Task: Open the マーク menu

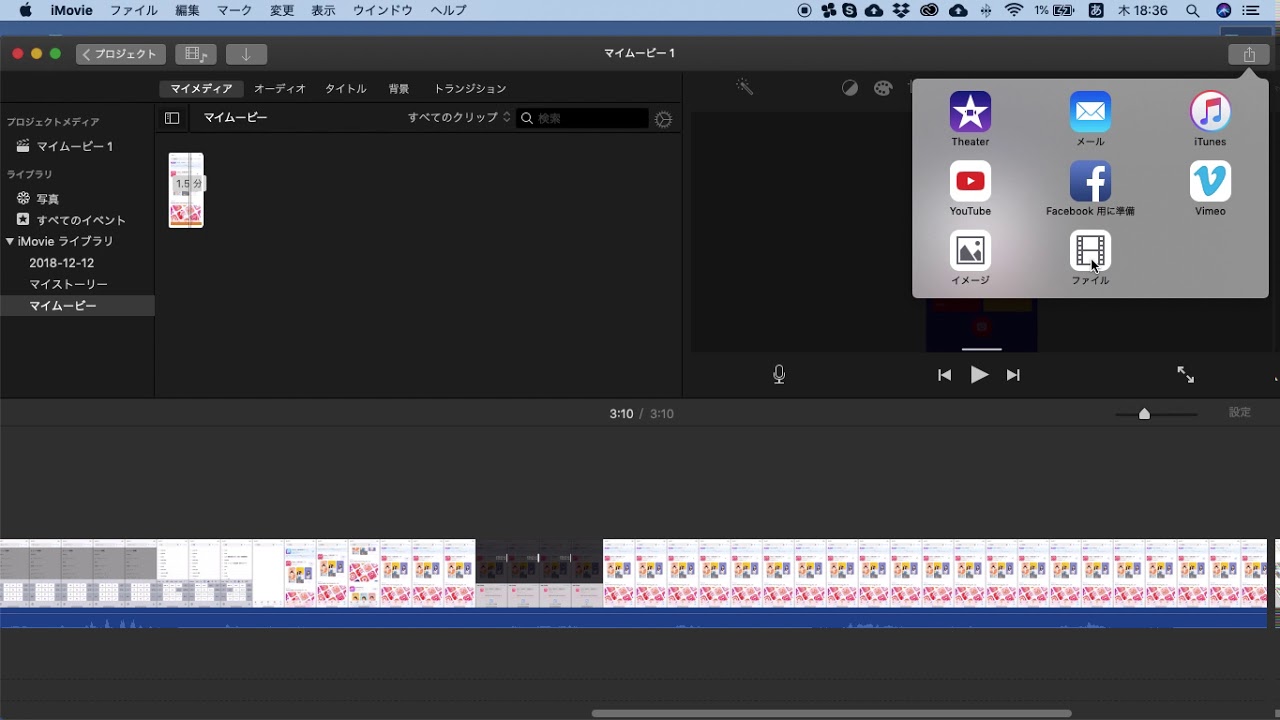Action: tap(235, 10)
